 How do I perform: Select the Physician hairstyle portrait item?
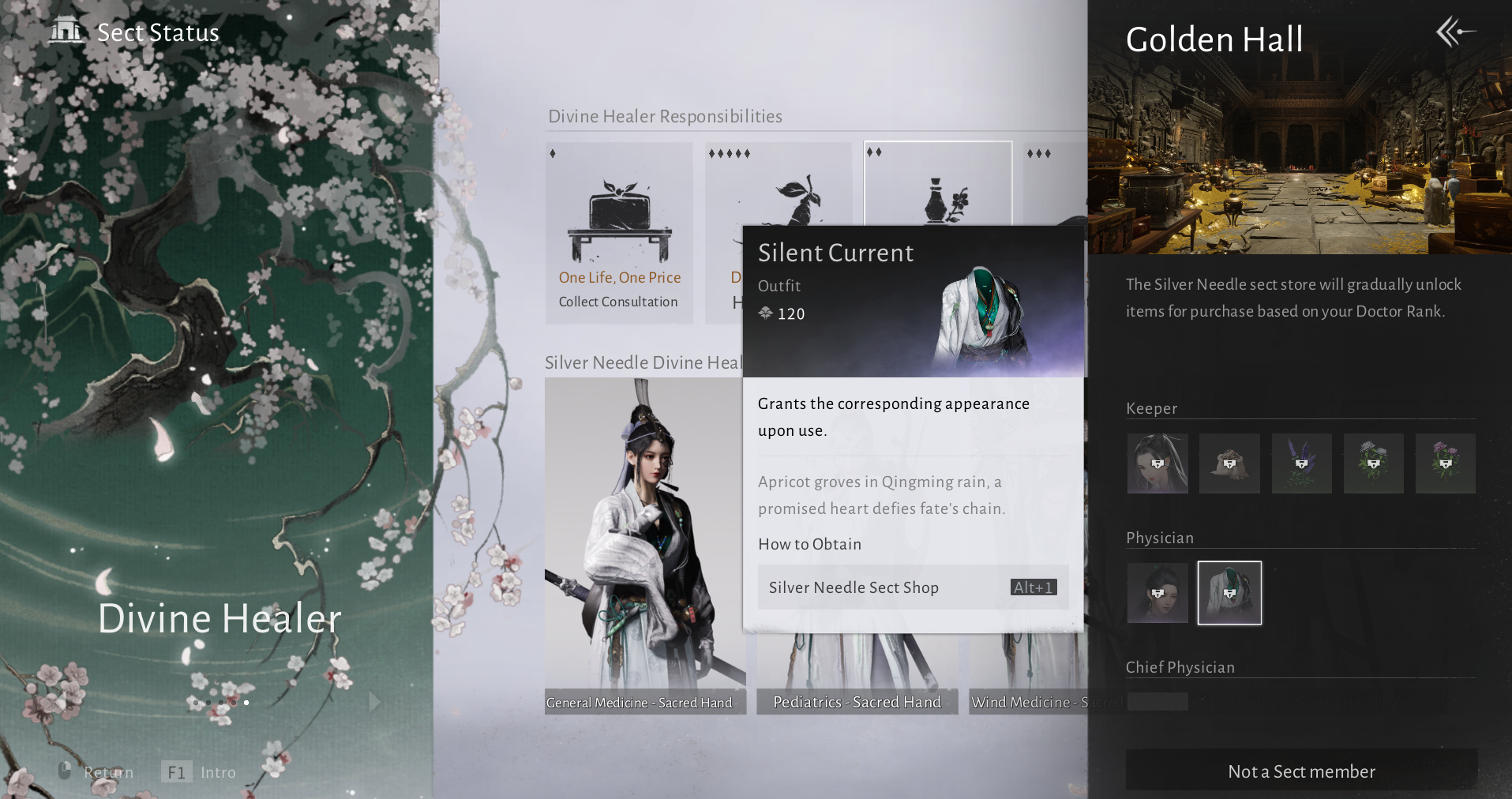pyautogui.click(x=1157, y=593)
